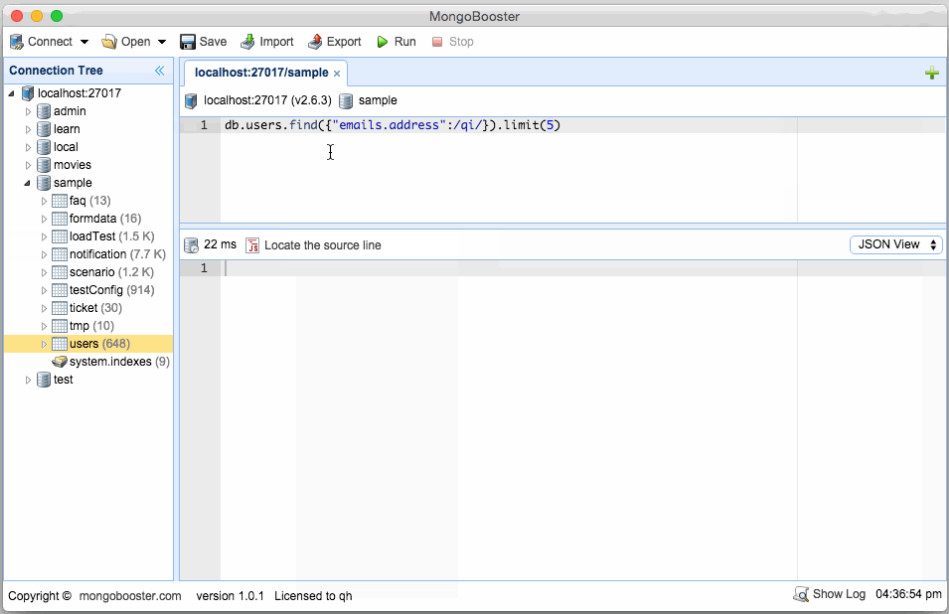Viewport: 949px width, 614px height.
Task: Click the Export arrow icon
Action: 315,42
